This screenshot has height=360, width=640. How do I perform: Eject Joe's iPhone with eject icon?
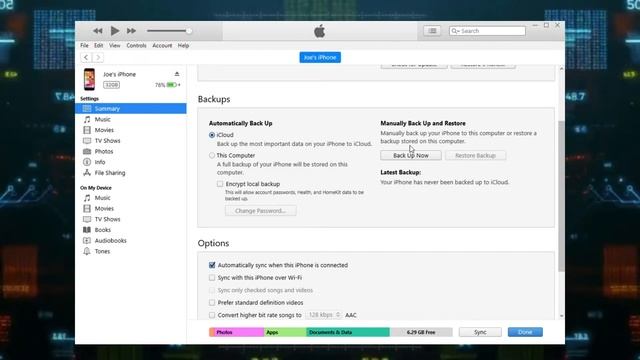177,74
